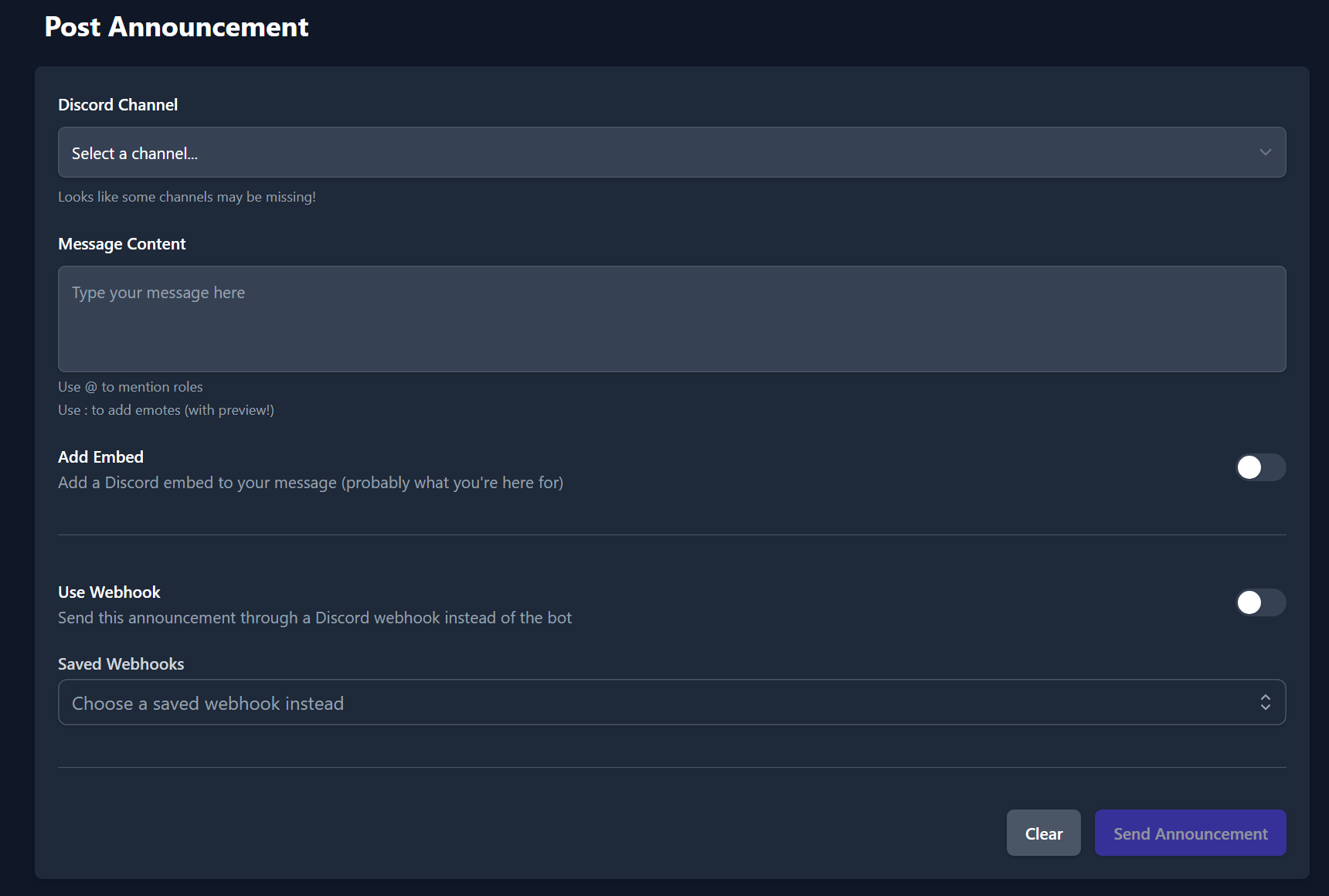Click the Saved Webhooks label
The image size is (1329, 896).
click(121, 664)
